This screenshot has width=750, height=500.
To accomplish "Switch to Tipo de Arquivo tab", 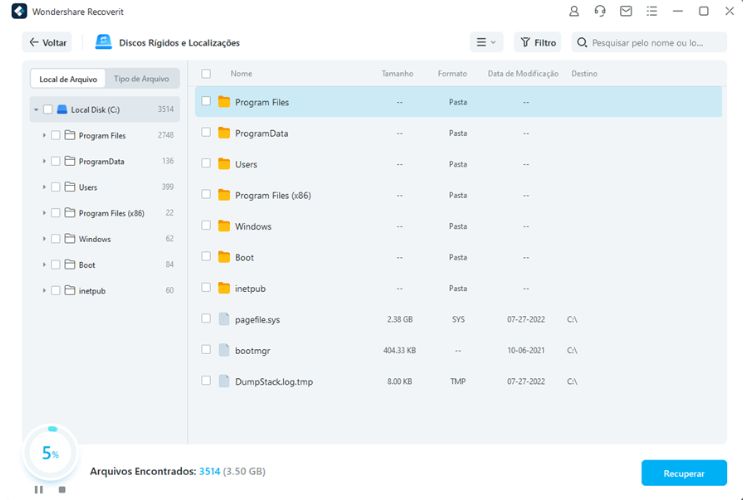I will coord(142,79).
